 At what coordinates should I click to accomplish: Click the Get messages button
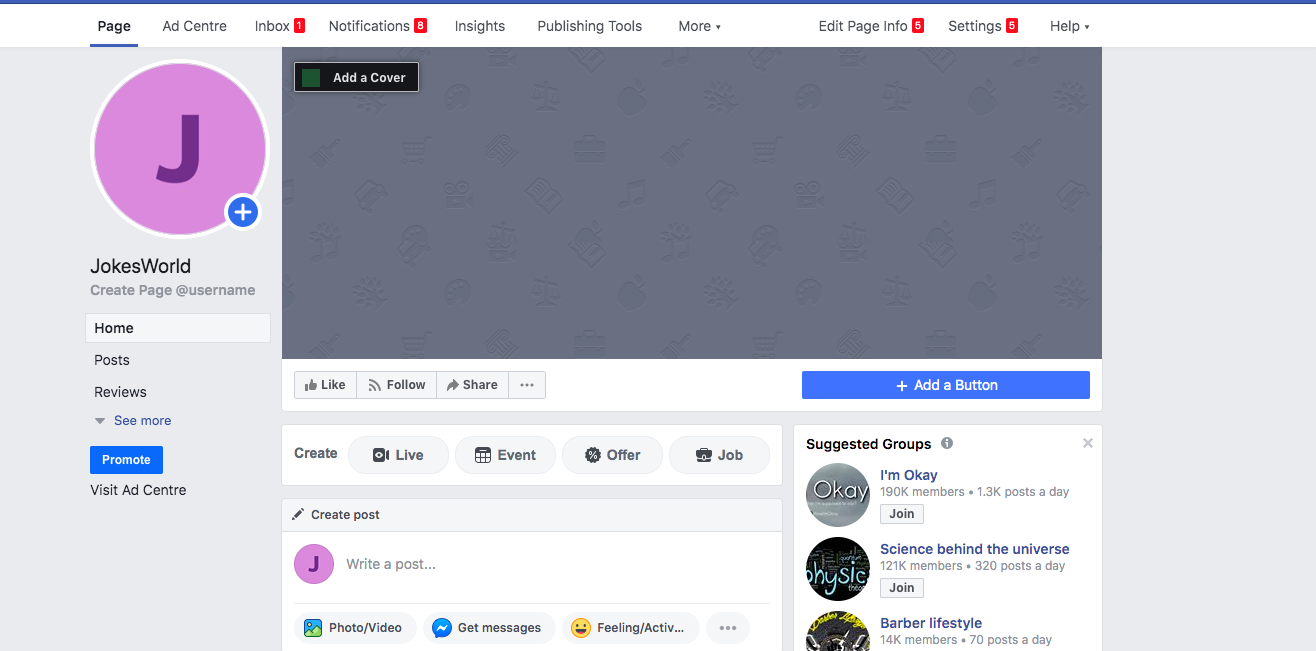pos(489,628)
